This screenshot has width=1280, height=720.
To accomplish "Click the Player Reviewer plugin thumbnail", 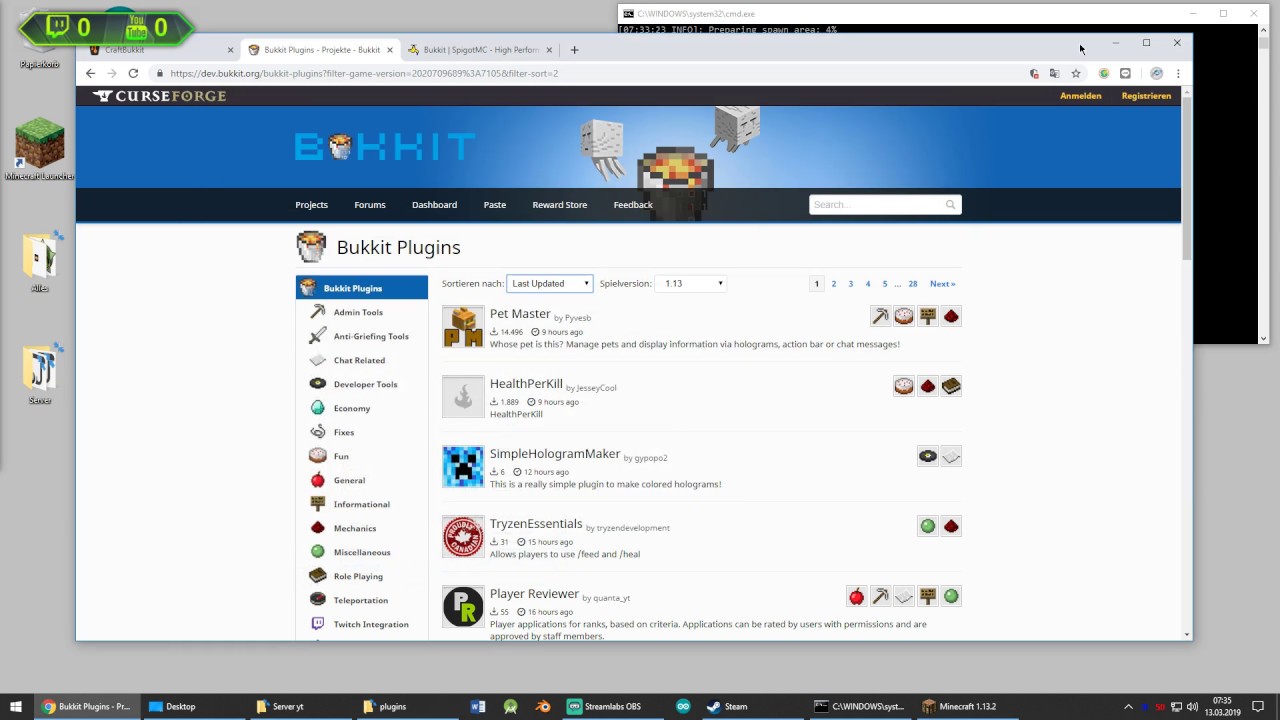I will (463, 607).
